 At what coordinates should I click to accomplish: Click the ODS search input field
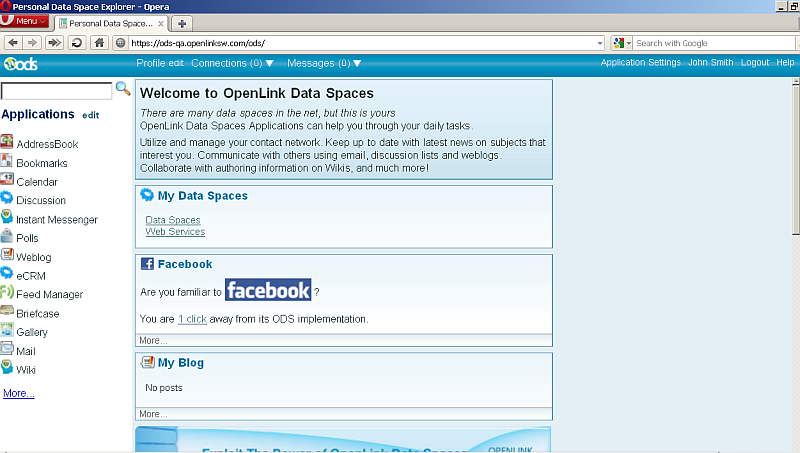pyautogui.click(x=56, y=91)
